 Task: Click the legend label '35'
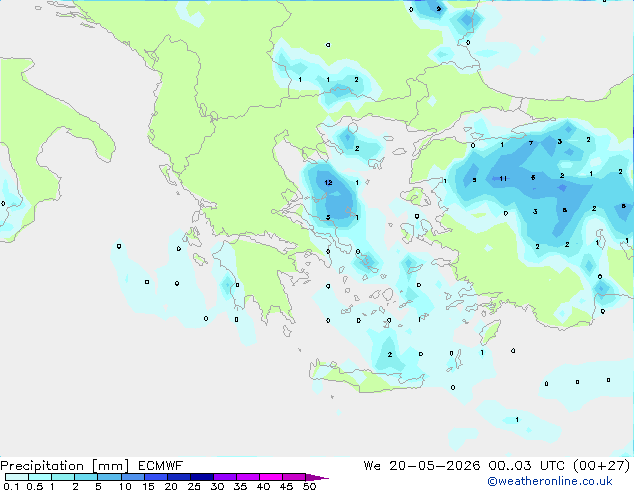pyautogui.click(x=240, y=486)
